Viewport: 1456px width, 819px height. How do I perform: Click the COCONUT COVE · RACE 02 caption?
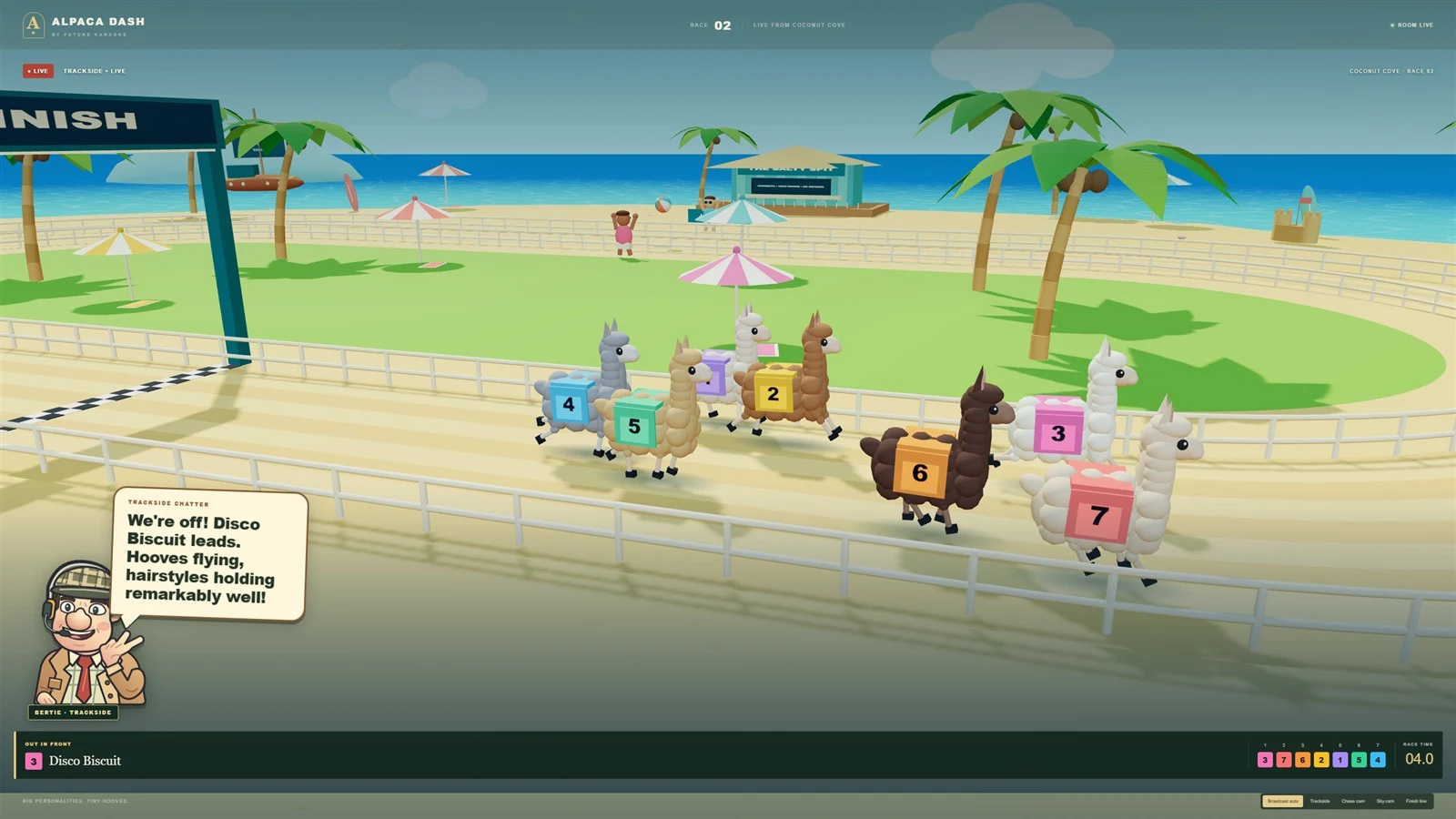1391,71
